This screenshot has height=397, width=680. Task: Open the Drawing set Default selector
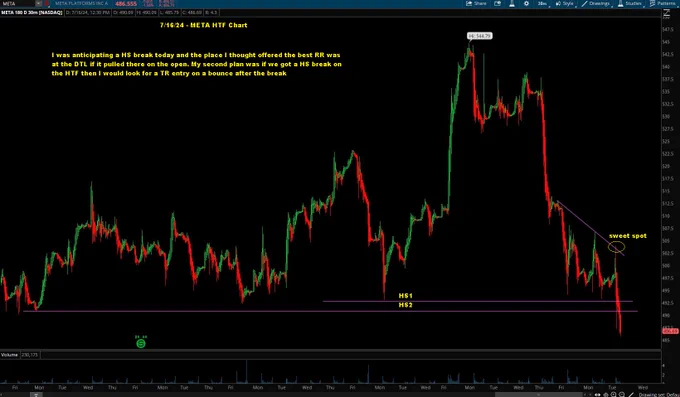click(x=659, y=394)
